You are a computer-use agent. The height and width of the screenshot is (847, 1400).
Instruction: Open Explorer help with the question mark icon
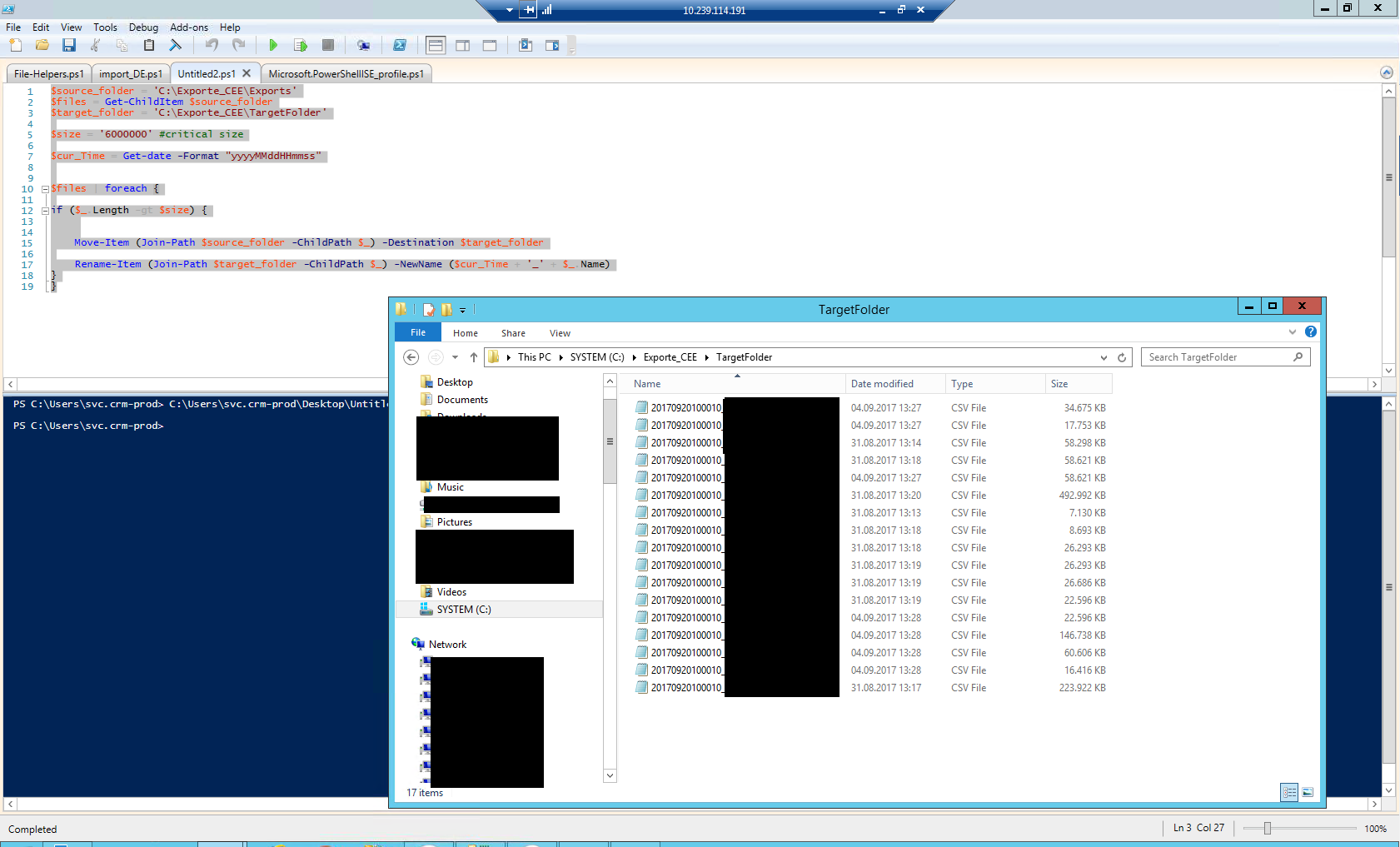click(x=1311, y=331)
